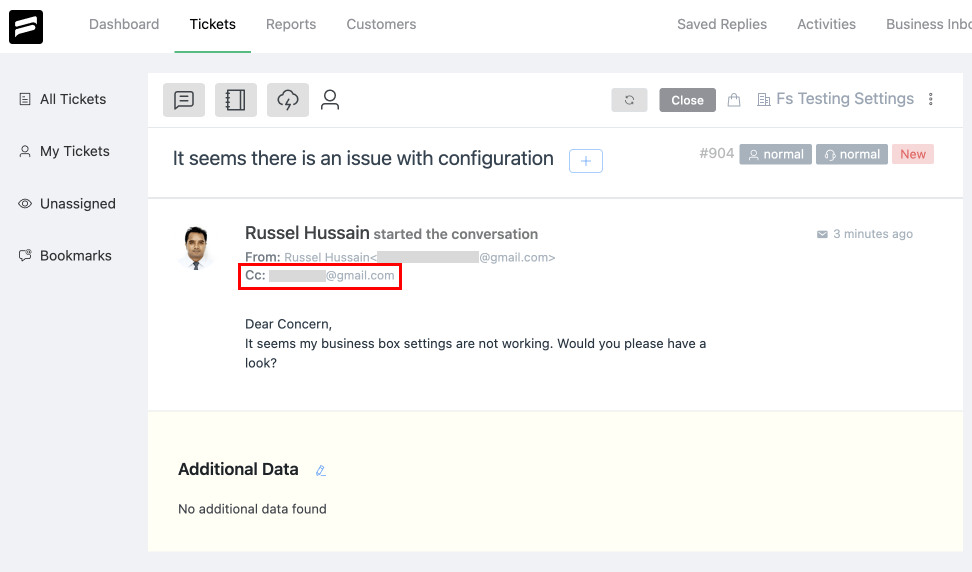Open Fs Testing Settings business inbox
Viewport: 972px width, 572px height.
[x=845, y=99]
